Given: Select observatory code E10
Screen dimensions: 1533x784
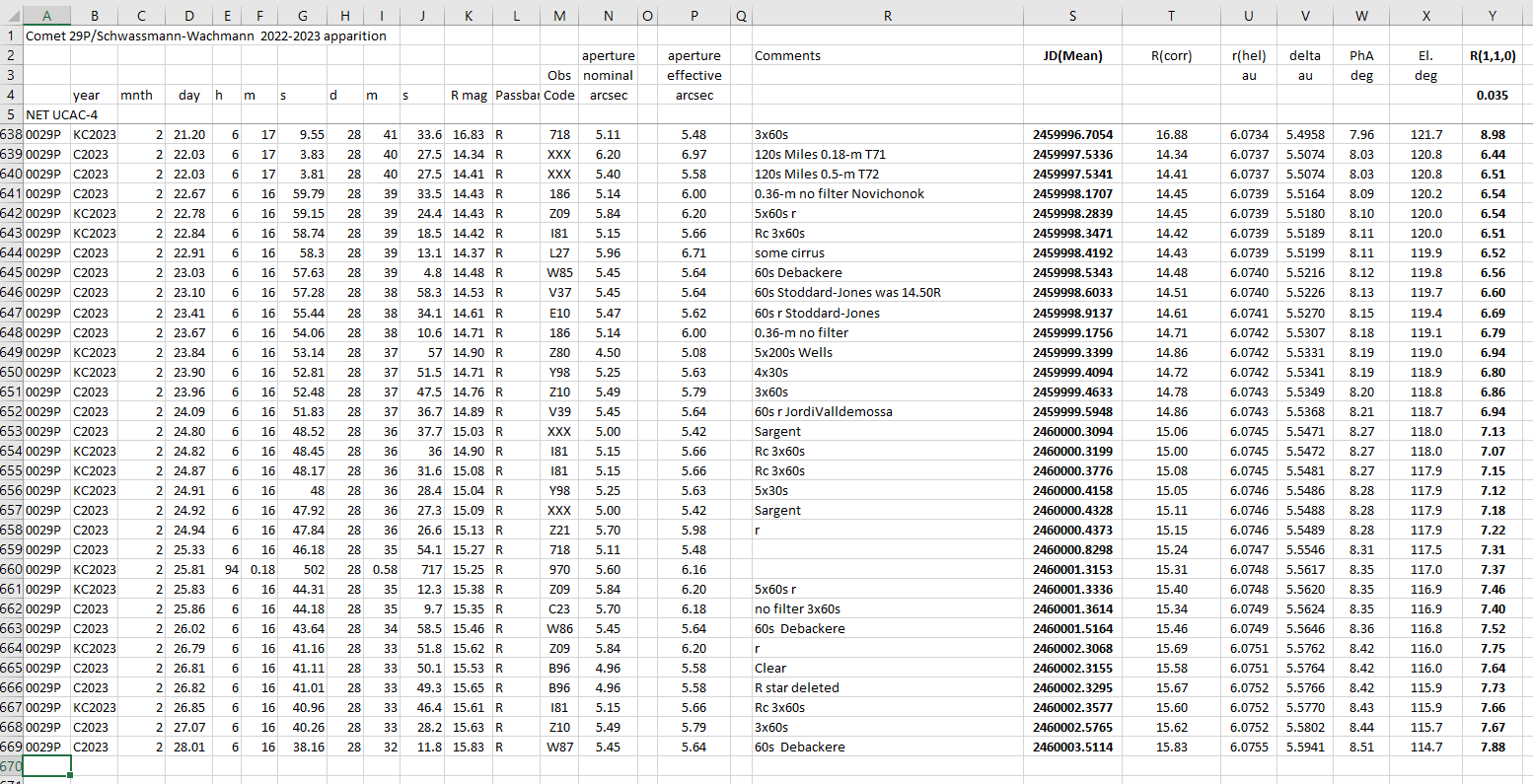Looking at the screenshot, I should tap(559, 313).
